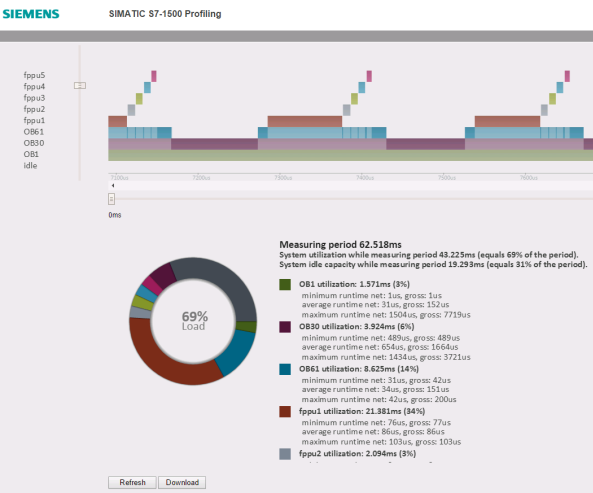Click the 0ms label below the slider
The width and height of the screenshot is (593, 493).
[115, 215]
